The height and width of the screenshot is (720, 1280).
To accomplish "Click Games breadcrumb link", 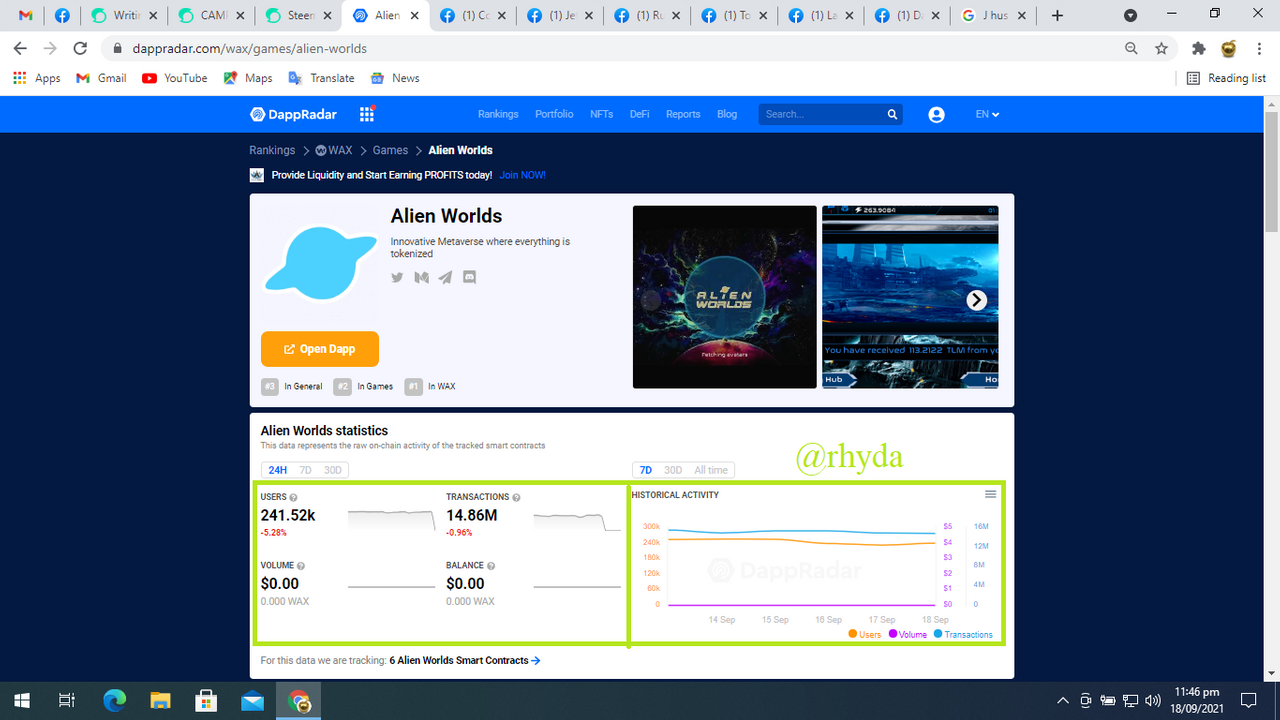I will click(x=390, y=150).
